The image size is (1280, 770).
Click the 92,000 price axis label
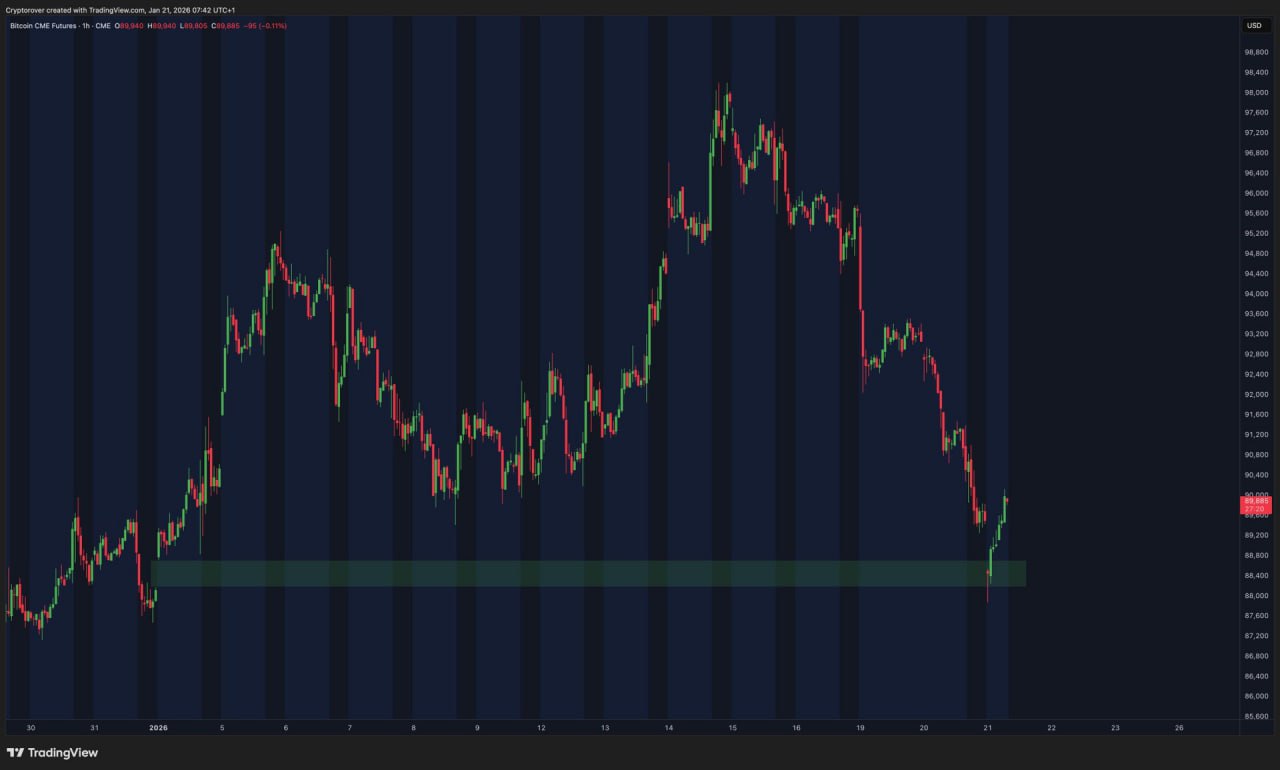tap(1255, 395)
